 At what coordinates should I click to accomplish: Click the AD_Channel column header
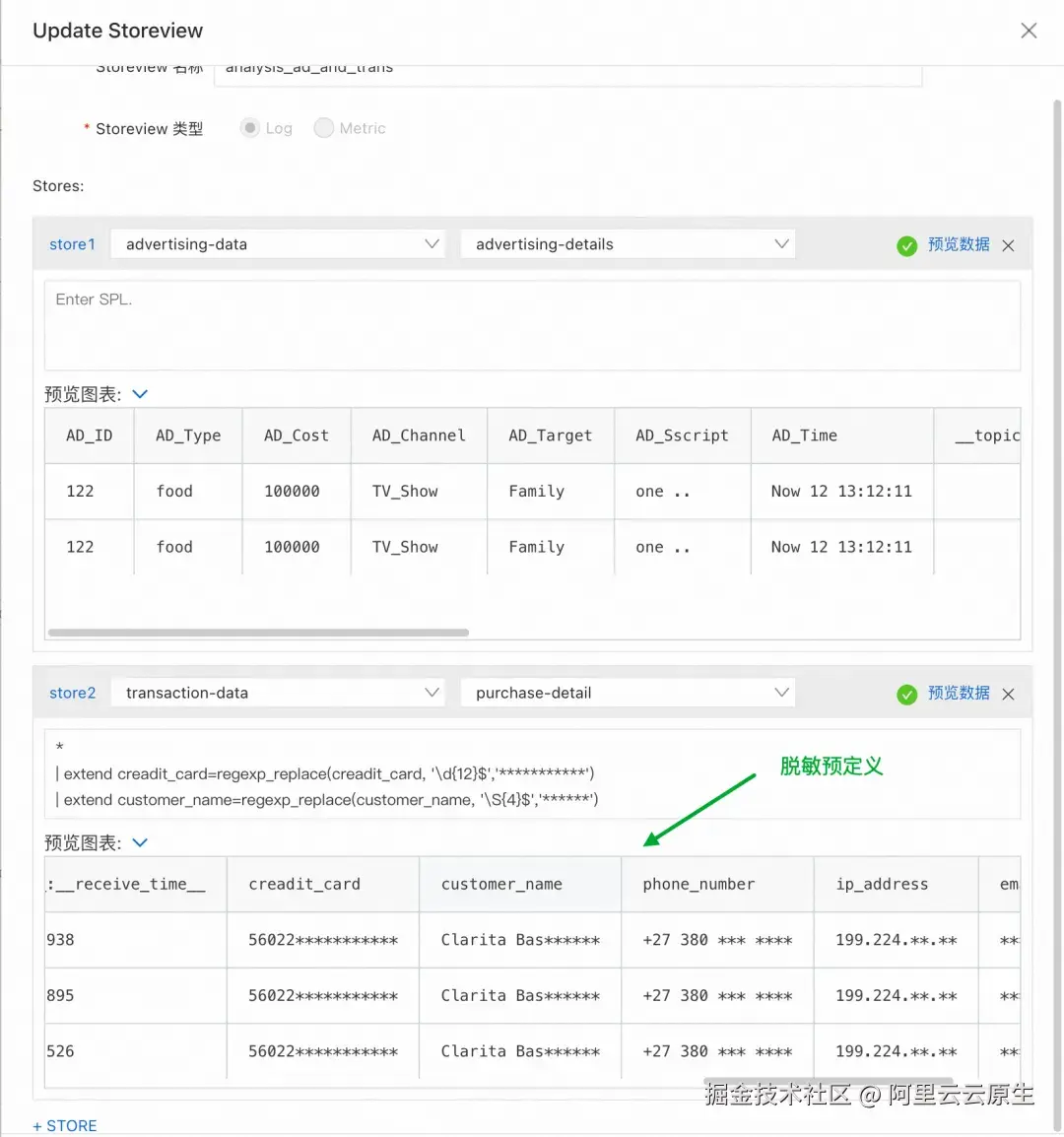pyautogui.click(x=420, y=435)
